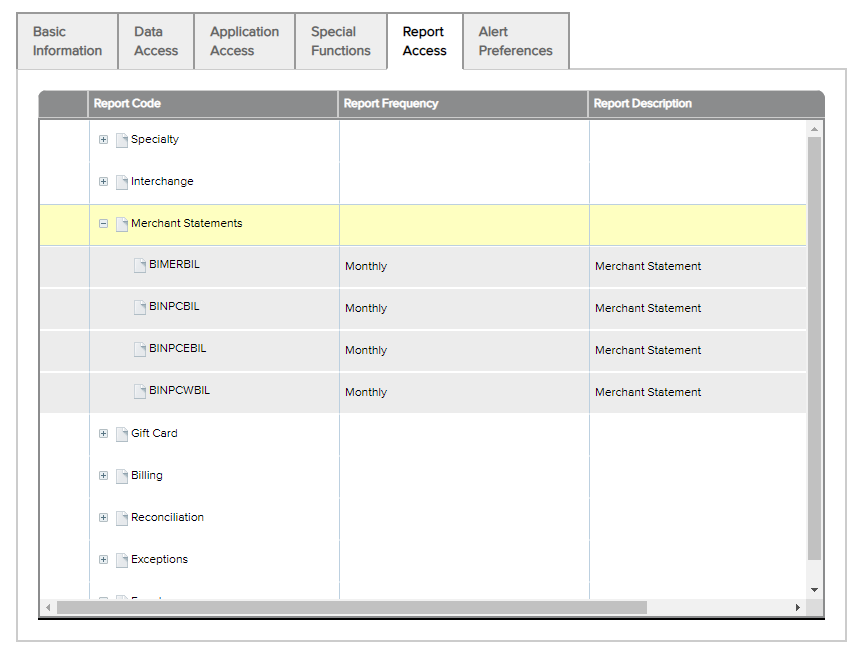Switch to the Basic Information tab

(x=67, y=41)
